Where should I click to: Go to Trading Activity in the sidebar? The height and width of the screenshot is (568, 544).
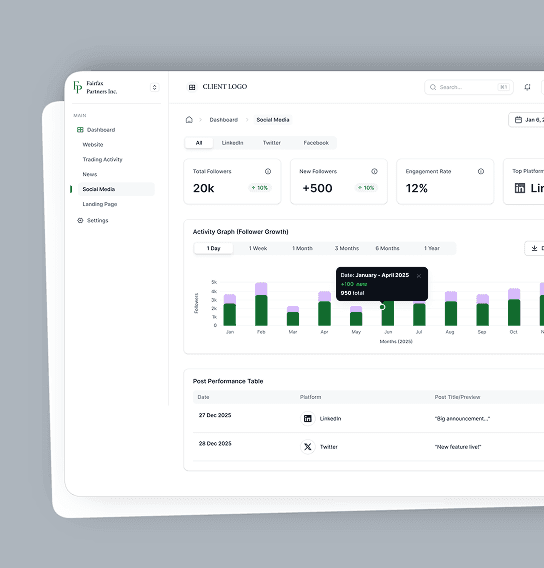pos(102,159)
